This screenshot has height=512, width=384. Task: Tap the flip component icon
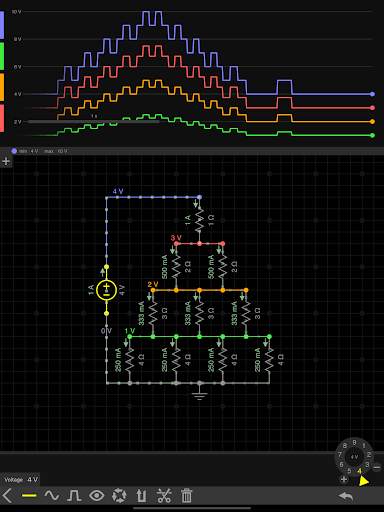[x=141, y=496]
